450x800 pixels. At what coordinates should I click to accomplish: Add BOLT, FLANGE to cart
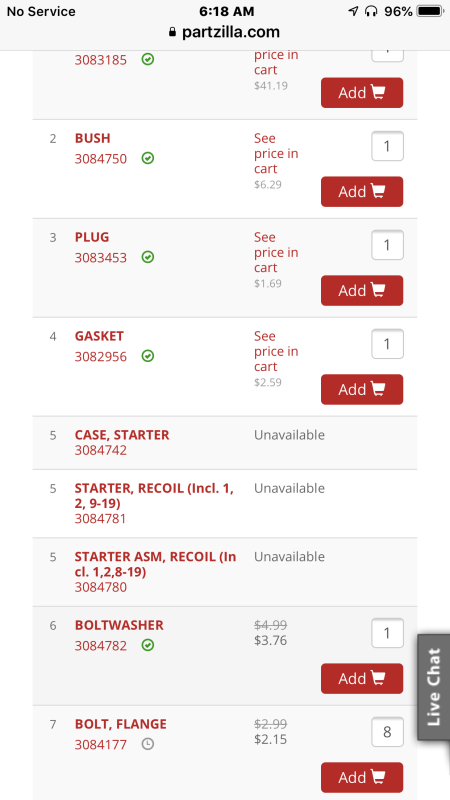(362, 778)
